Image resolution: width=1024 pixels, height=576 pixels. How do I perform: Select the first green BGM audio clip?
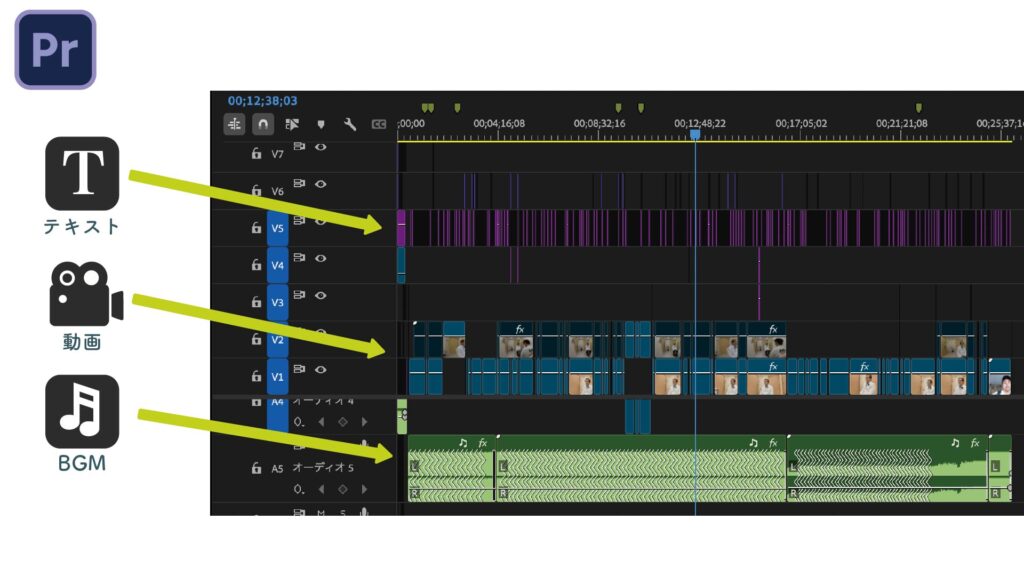tap(450, 469)
